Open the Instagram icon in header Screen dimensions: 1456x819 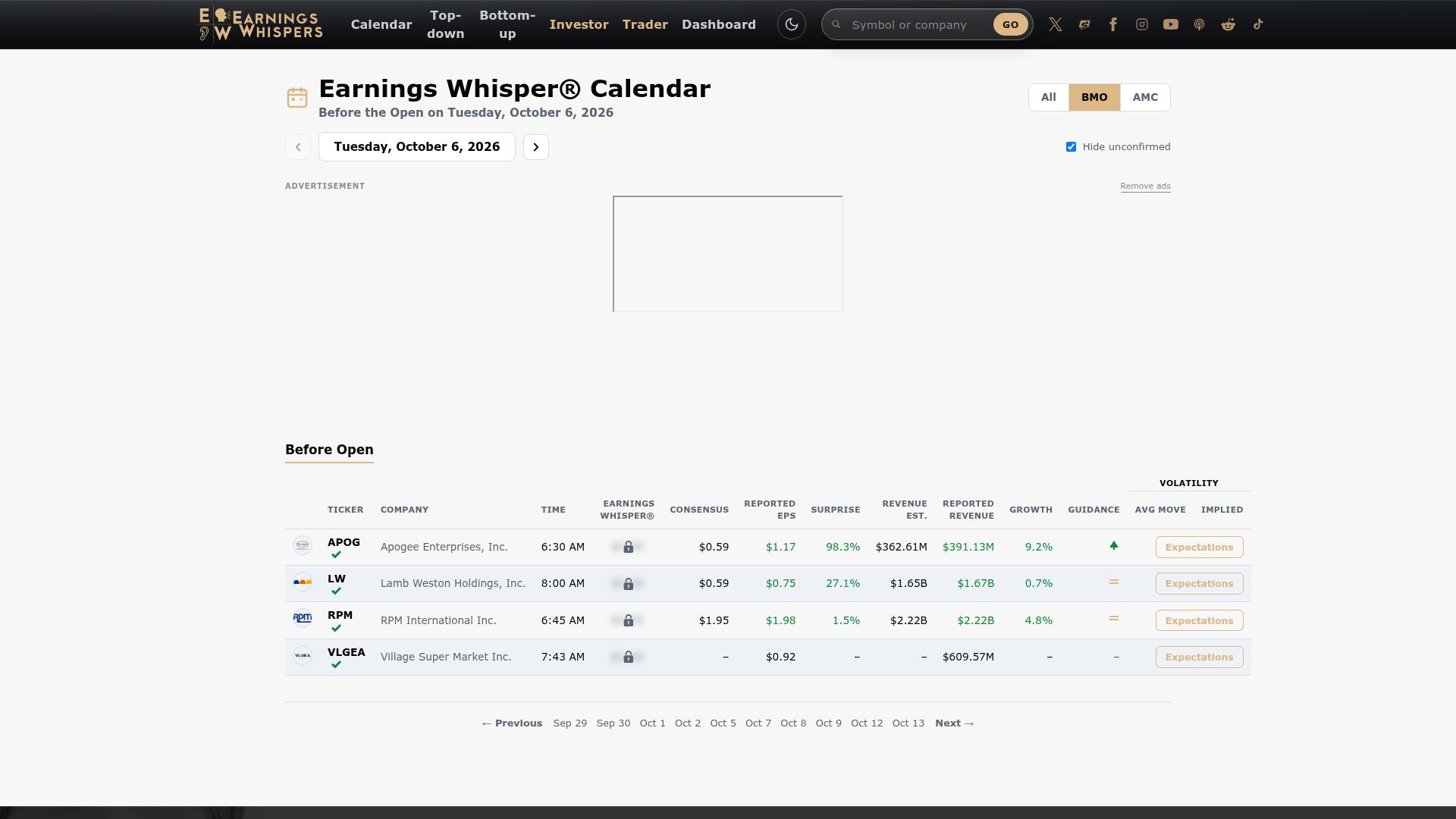1142,24
